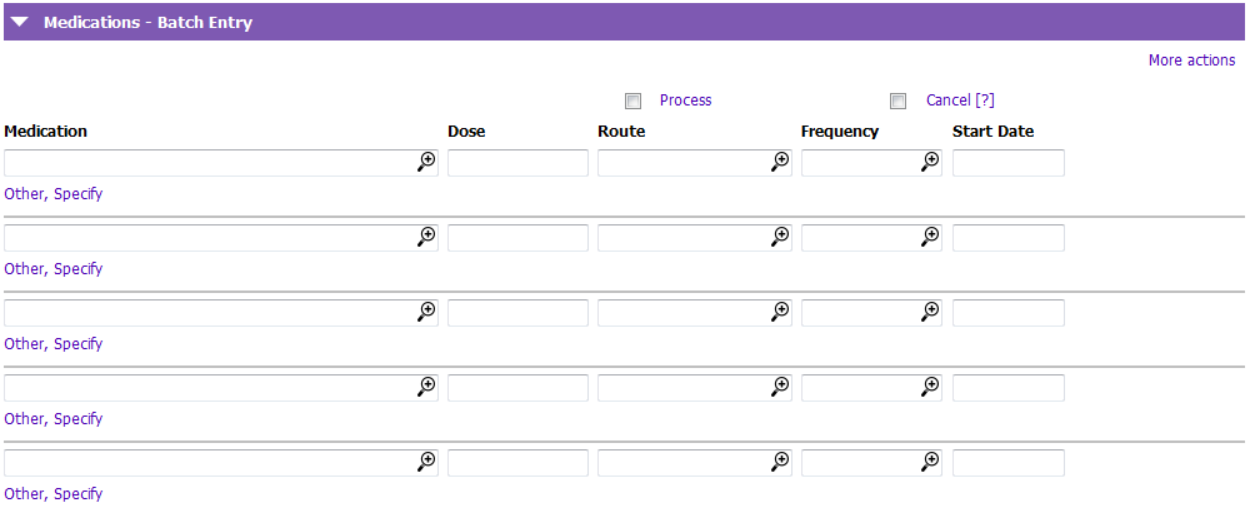Open route lookup magnifier in second row

(781, 236)
